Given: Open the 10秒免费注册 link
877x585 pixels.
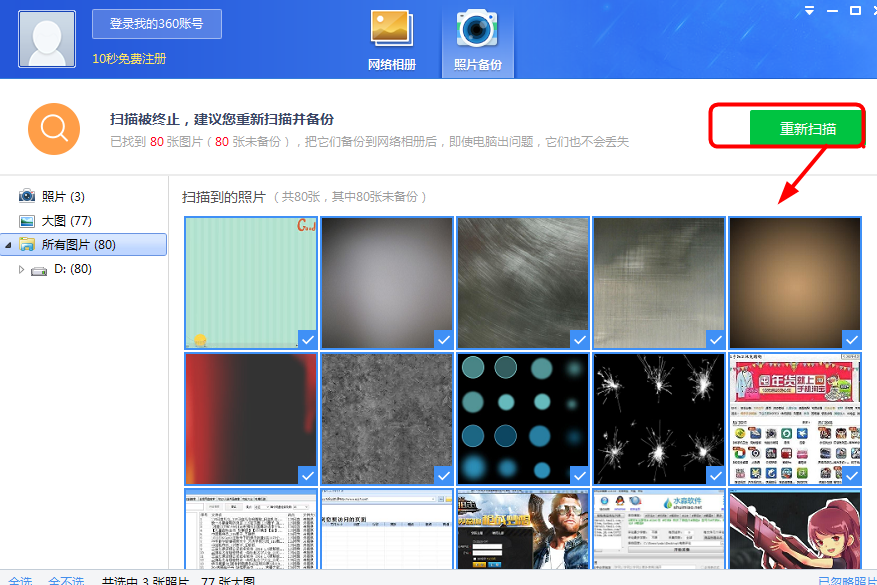Looking at the screenshot, I should pyautogui.click(x=129, y=59).
